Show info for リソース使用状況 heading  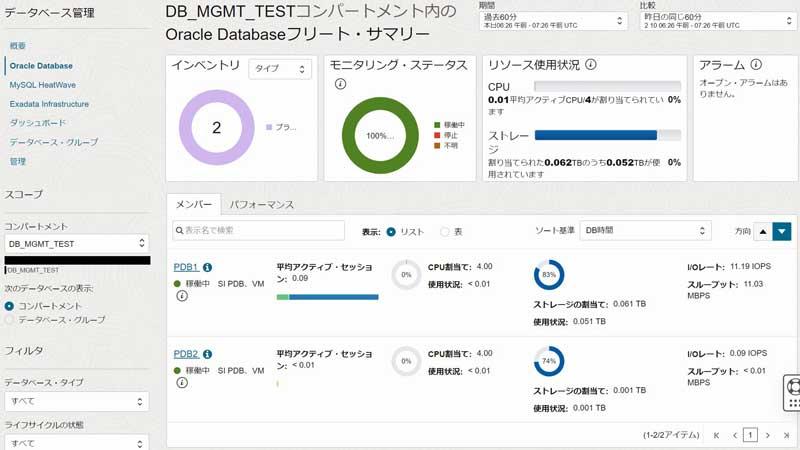tap(591, 65)
